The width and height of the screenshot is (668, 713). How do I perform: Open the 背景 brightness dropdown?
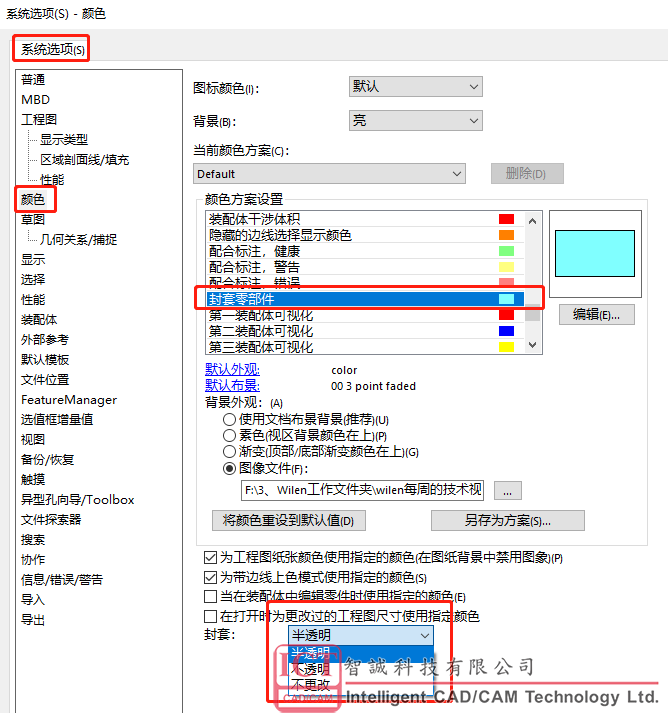[x=415, y=121]
